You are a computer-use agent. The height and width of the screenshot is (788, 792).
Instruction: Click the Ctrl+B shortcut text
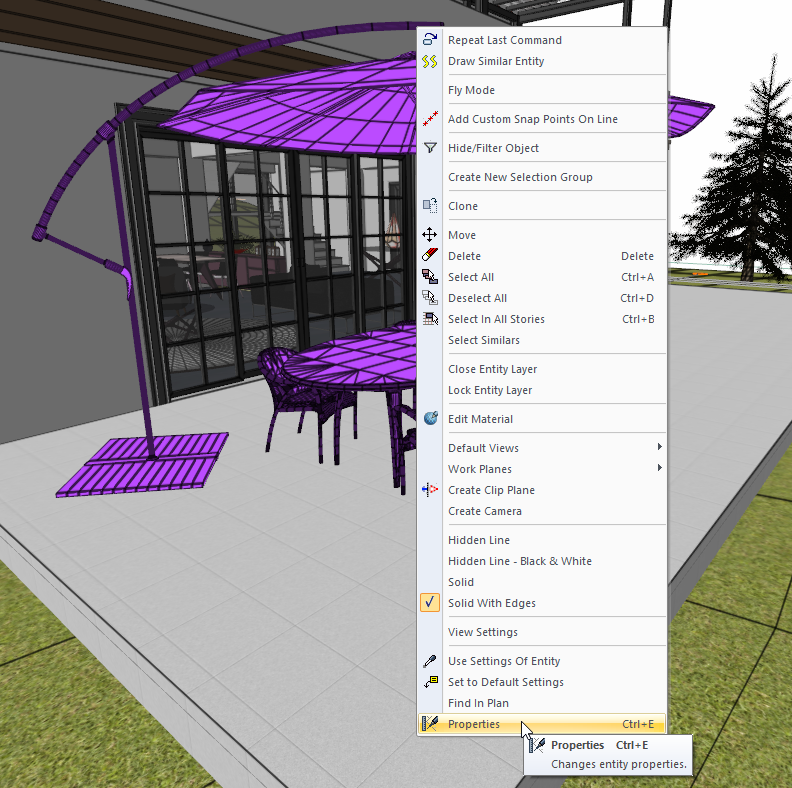tap(638, 319)
